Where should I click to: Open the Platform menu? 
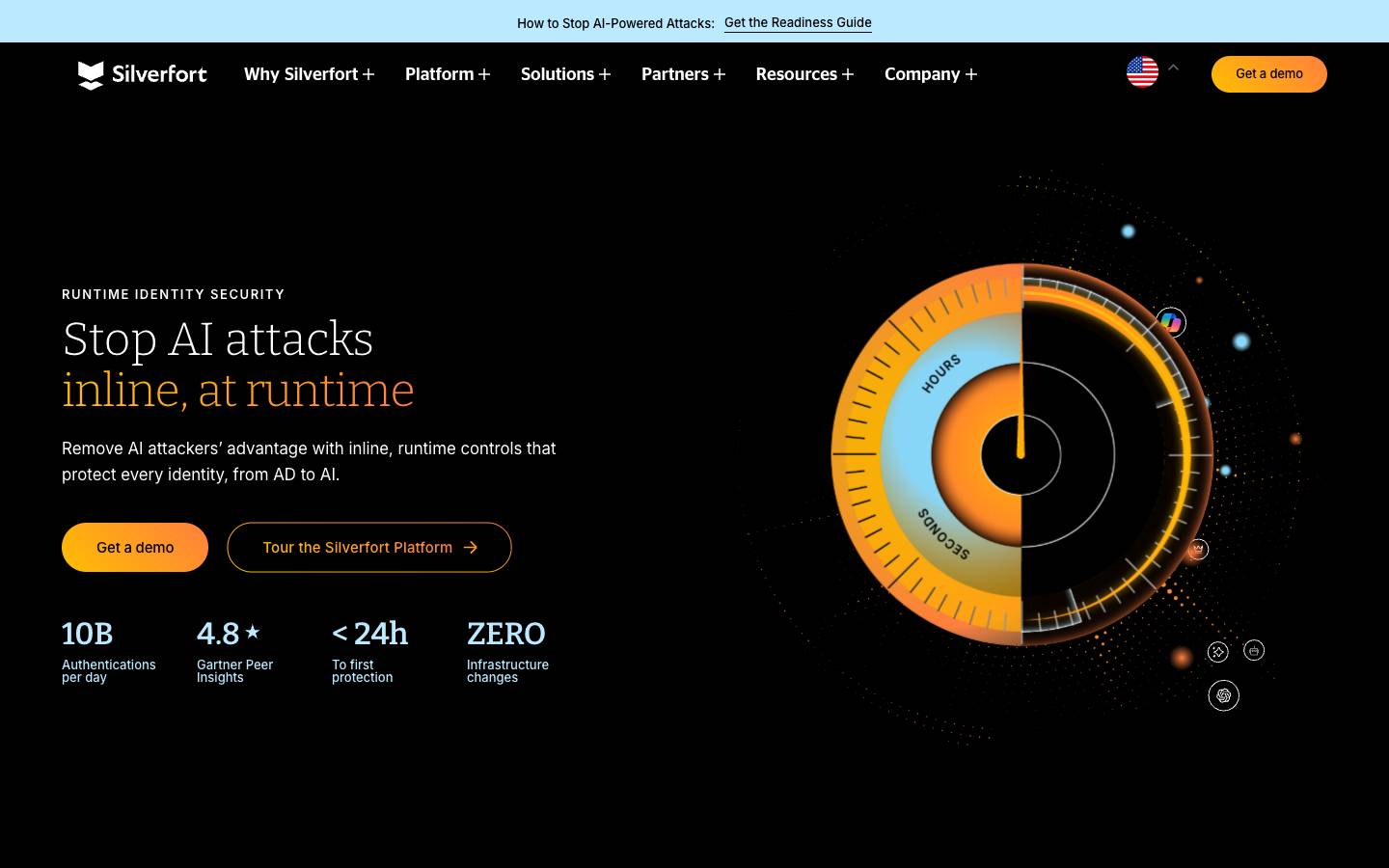click(448, 74)
